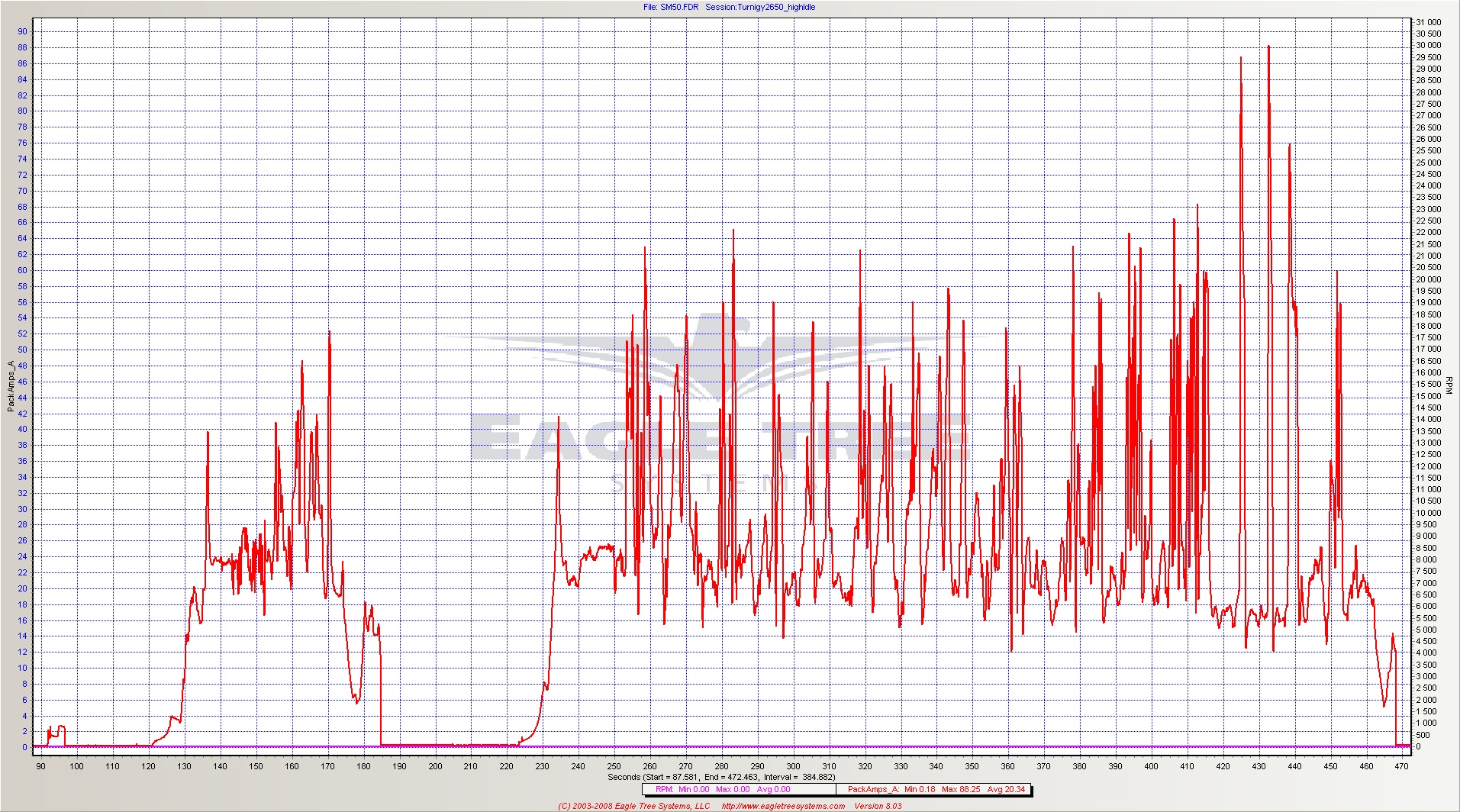Screen dimensions: 1460x812
Task: Click the 20 000 label on RPM axis
Action: (1429, 279)
